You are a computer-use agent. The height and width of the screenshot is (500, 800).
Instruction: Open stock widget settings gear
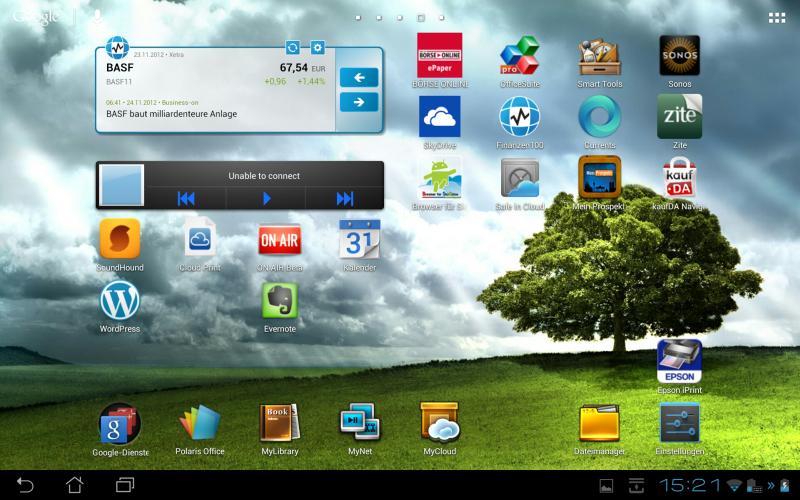(317, 48)
